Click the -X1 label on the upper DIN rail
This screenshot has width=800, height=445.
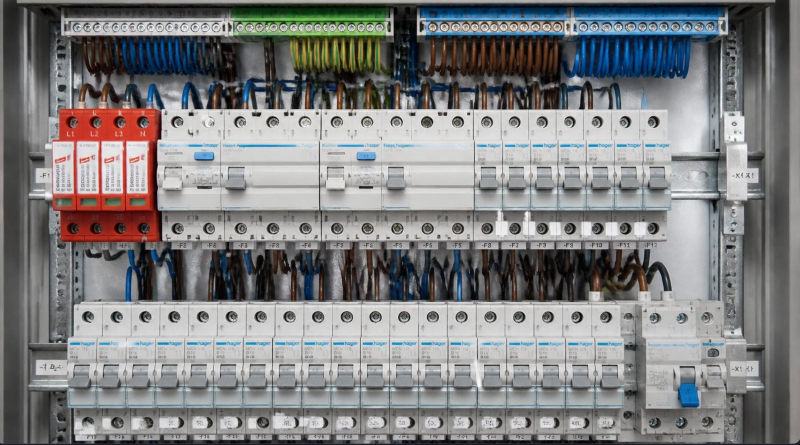point(743,176)
